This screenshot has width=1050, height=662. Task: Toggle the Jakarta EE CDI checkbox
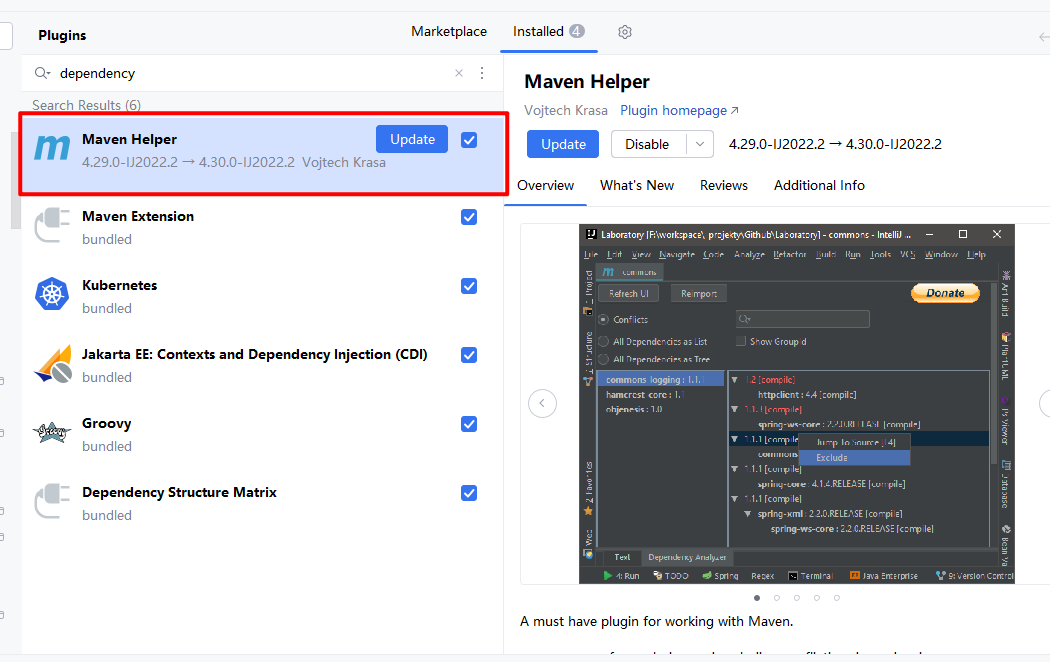469,355
